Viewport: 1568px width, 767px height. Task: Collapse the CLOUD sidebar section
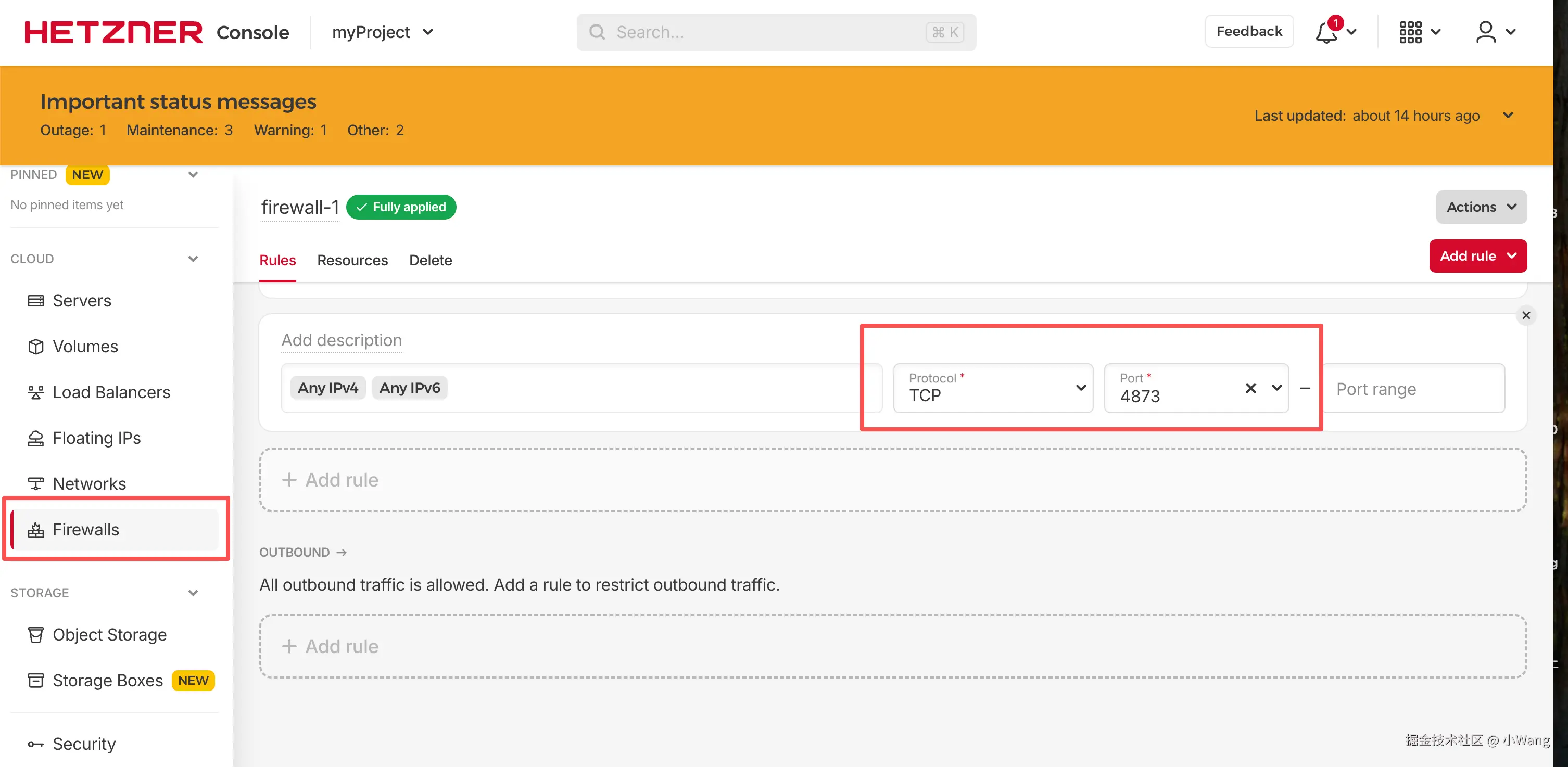193,259
